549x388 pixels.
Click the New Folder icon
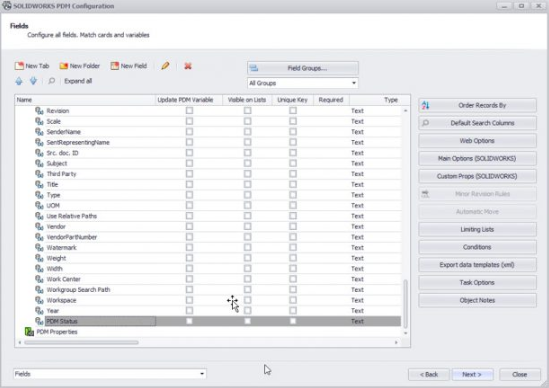point(63,66)
